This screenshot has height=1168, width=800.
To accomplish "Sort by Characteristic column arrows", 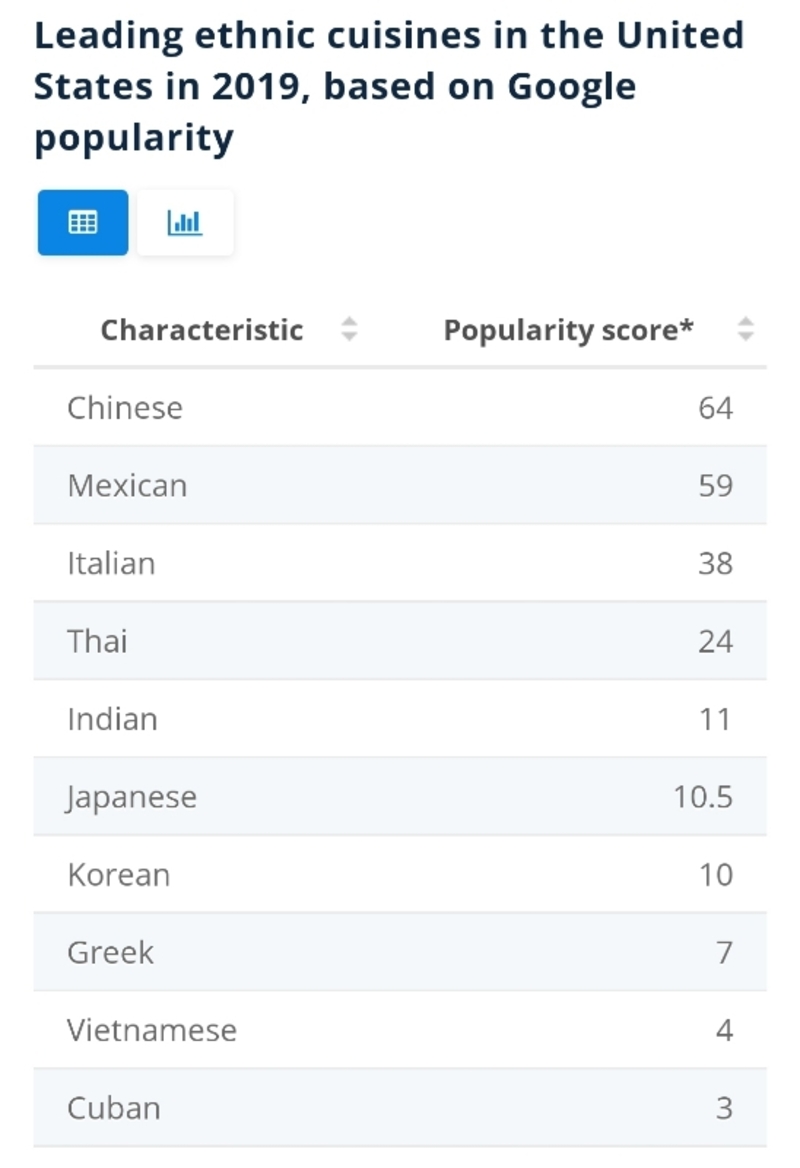I will click(349, 329).
